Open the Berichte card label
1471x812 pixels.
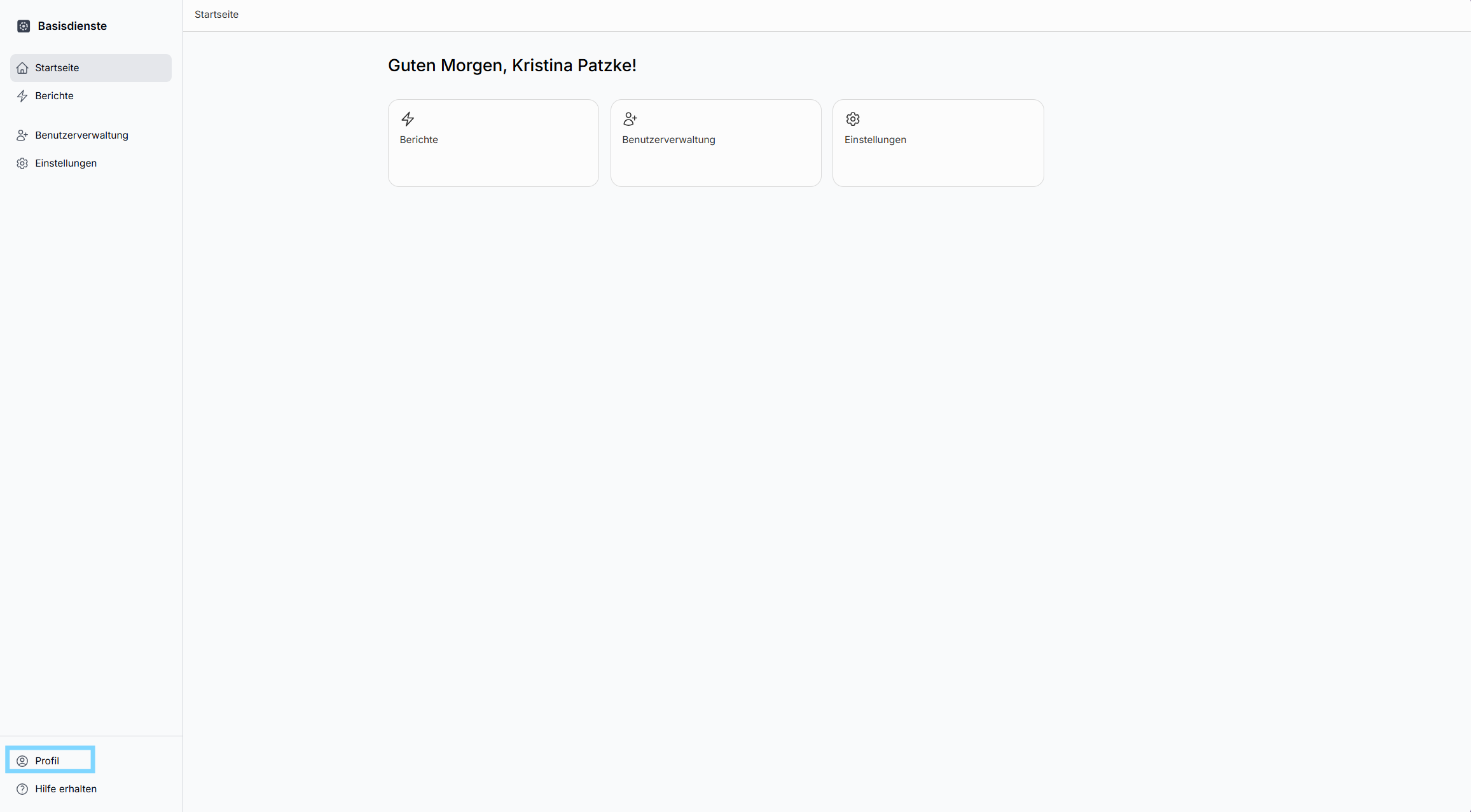pos(418,140)
